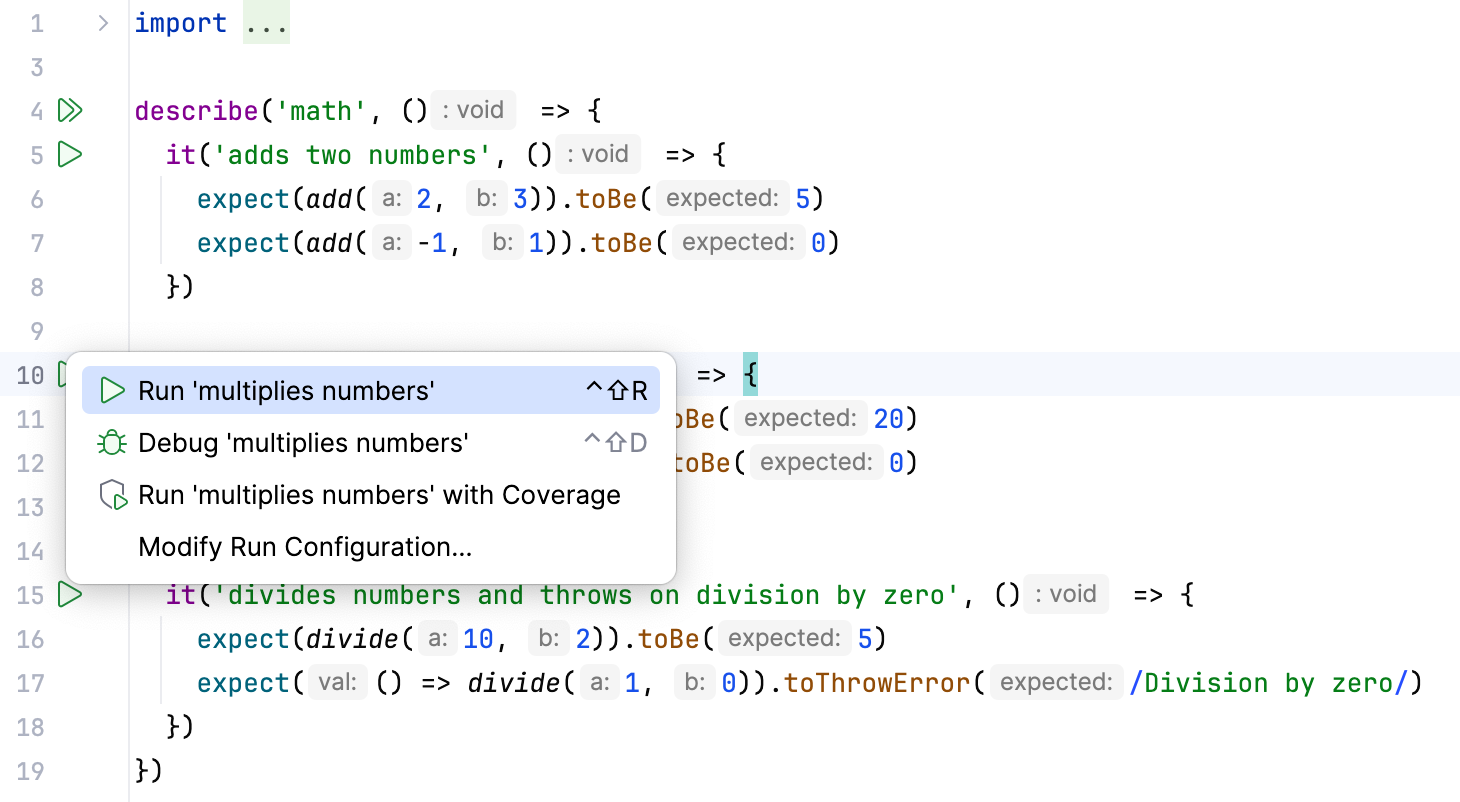Click line number 7 in the gutter
Viewport: 1460px width, 802px height.
[x=36, y=242]
